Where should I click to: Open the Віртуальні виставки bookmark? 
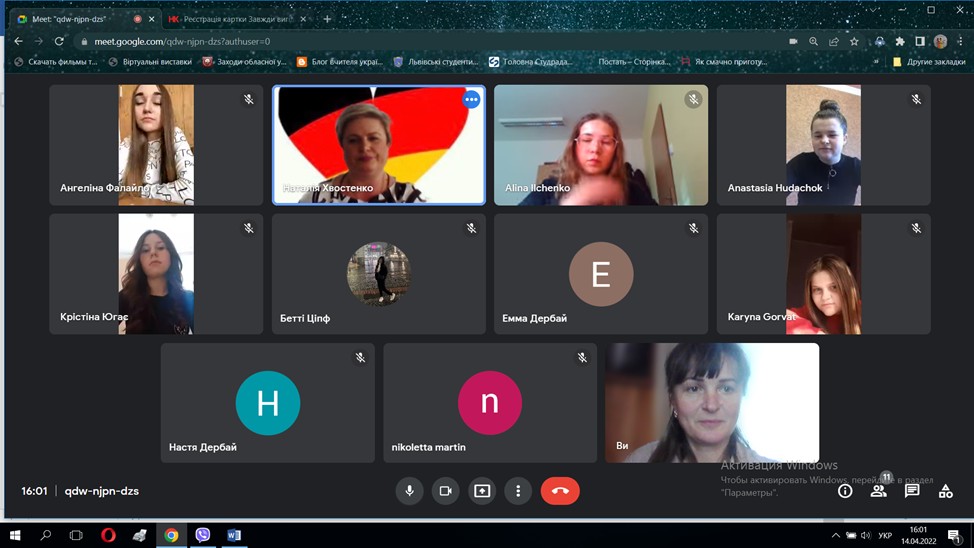click(x=149, y=62)
